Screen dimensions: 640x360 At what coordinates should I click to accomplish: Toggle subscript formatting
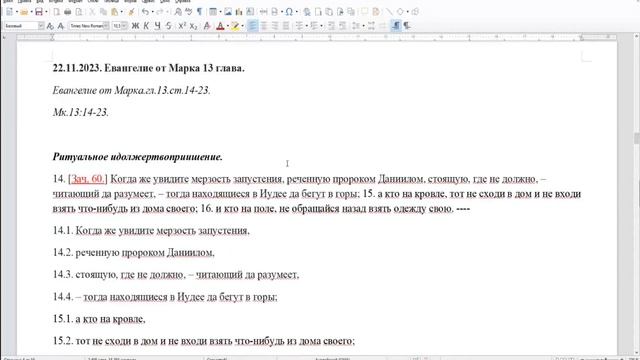click(193, 26)
